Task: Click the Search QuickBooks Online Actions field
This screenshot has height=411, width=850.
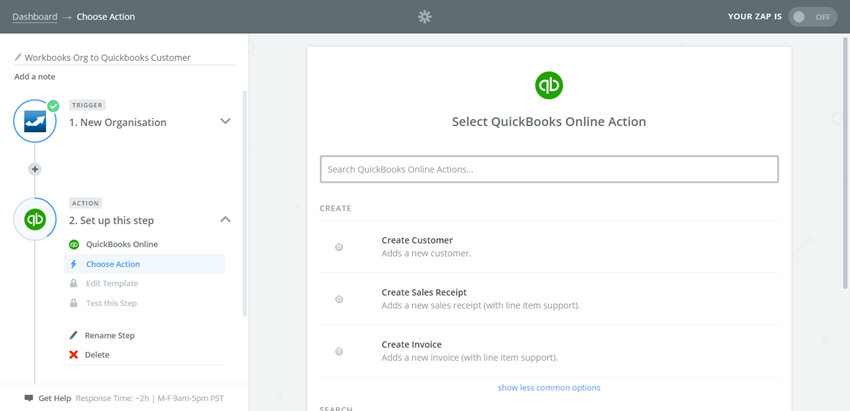Action: (549, 169)
